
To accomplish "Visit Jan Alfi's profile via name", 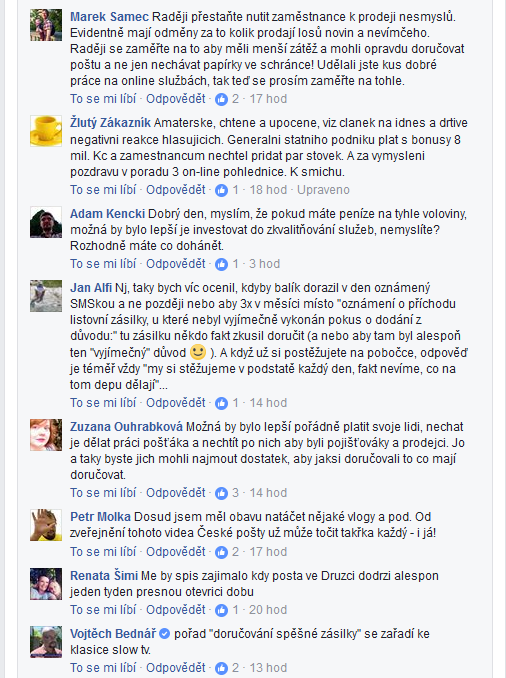I will point(91,288).
